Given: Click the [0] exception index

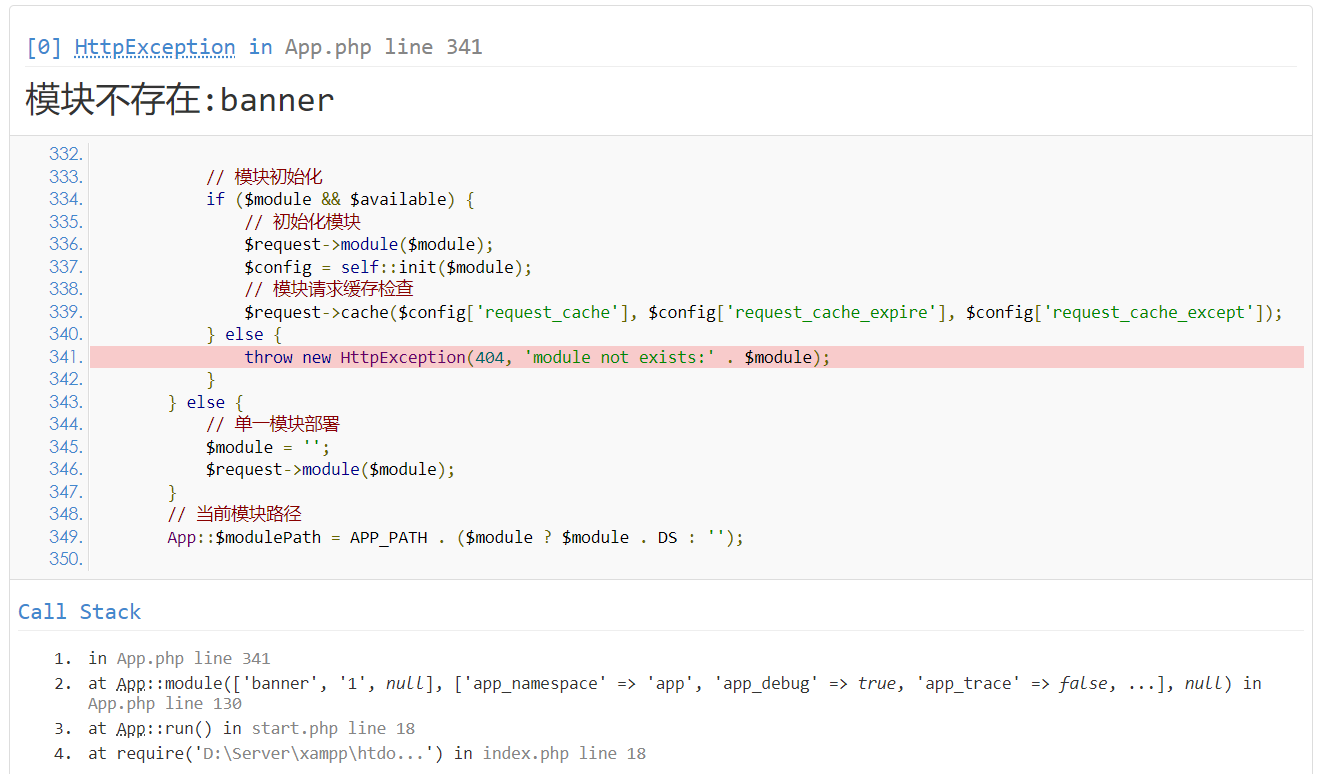Looking at the screenshot, I should (x=46, y=47).
